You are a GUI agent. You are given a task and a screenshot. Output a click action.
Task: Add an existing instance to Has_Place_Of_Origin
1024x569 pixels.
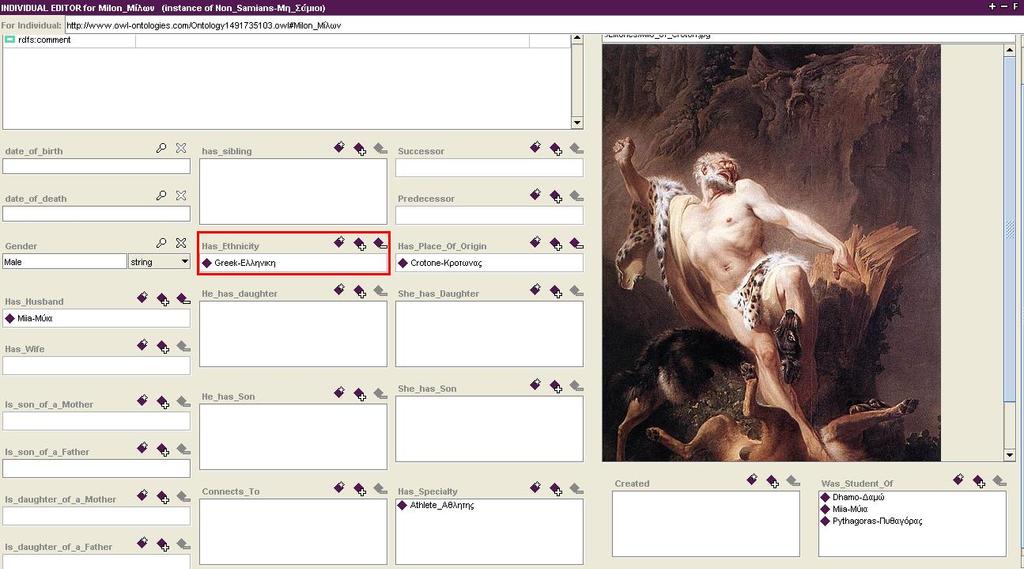click(556, 244)
